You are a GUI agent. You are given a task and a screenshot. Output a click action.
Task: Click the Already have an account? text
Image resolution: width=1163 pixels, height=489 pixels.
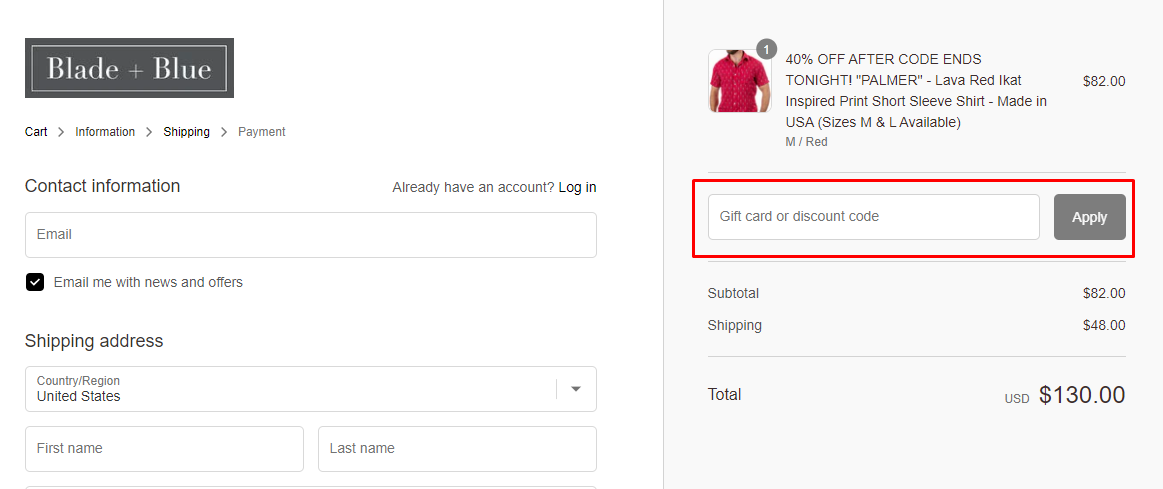pyautogui.click(x=473, y=188)
